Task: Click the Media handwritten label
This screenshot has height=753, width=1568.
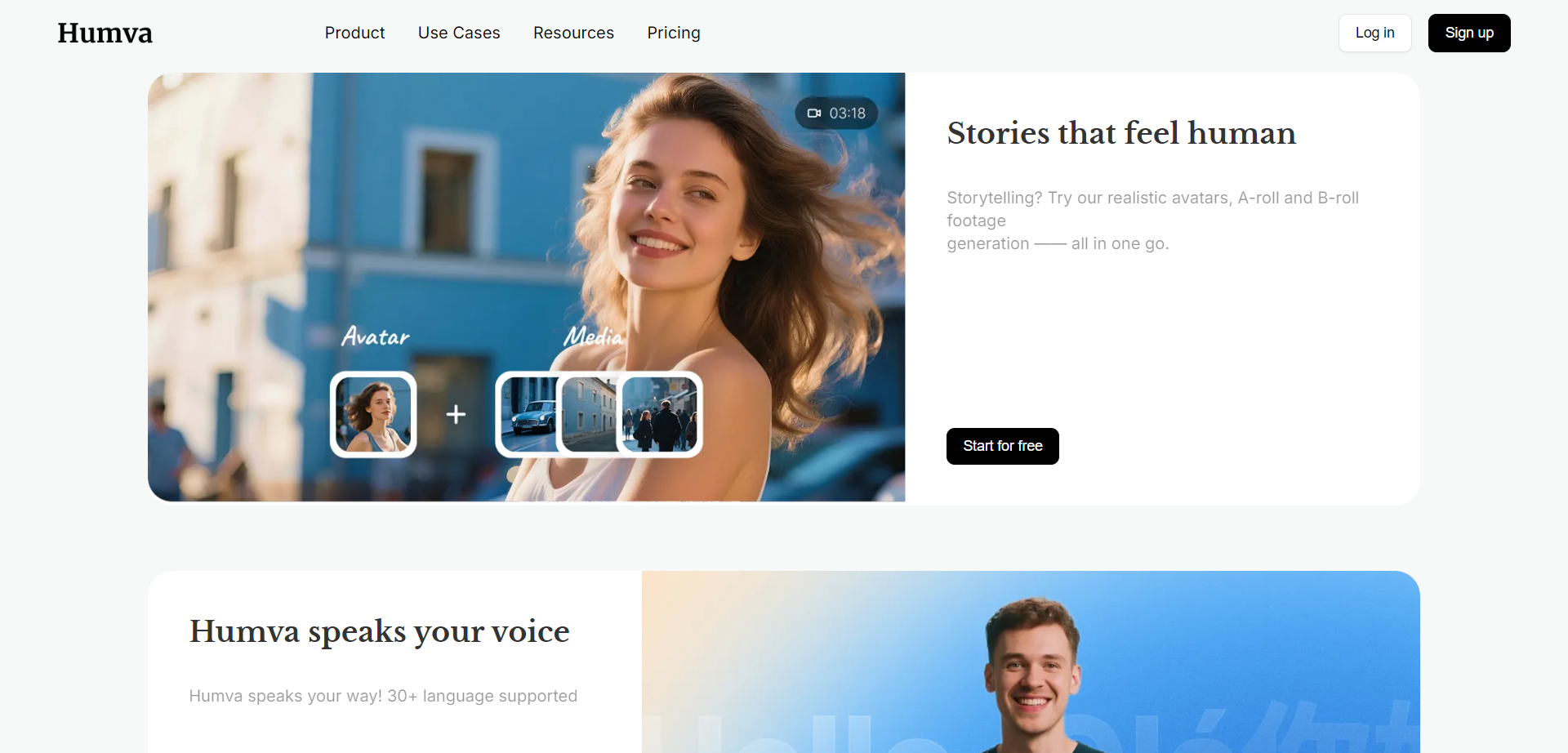Action: (594, 336)
